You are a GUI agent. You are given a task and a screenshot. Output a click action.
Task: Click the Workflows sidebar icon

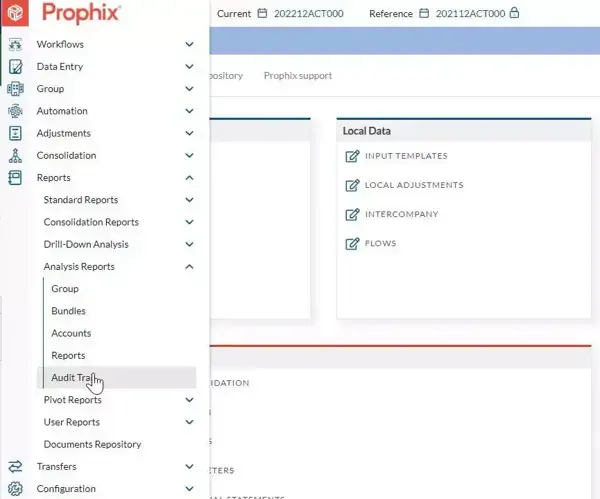tap(15, 44)
